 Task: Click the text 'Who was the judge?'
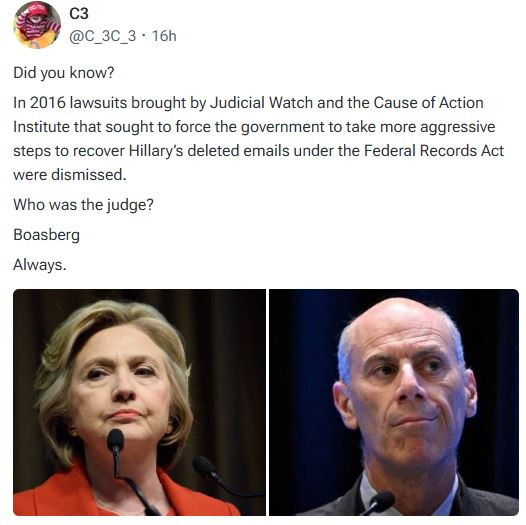point(83,205)
